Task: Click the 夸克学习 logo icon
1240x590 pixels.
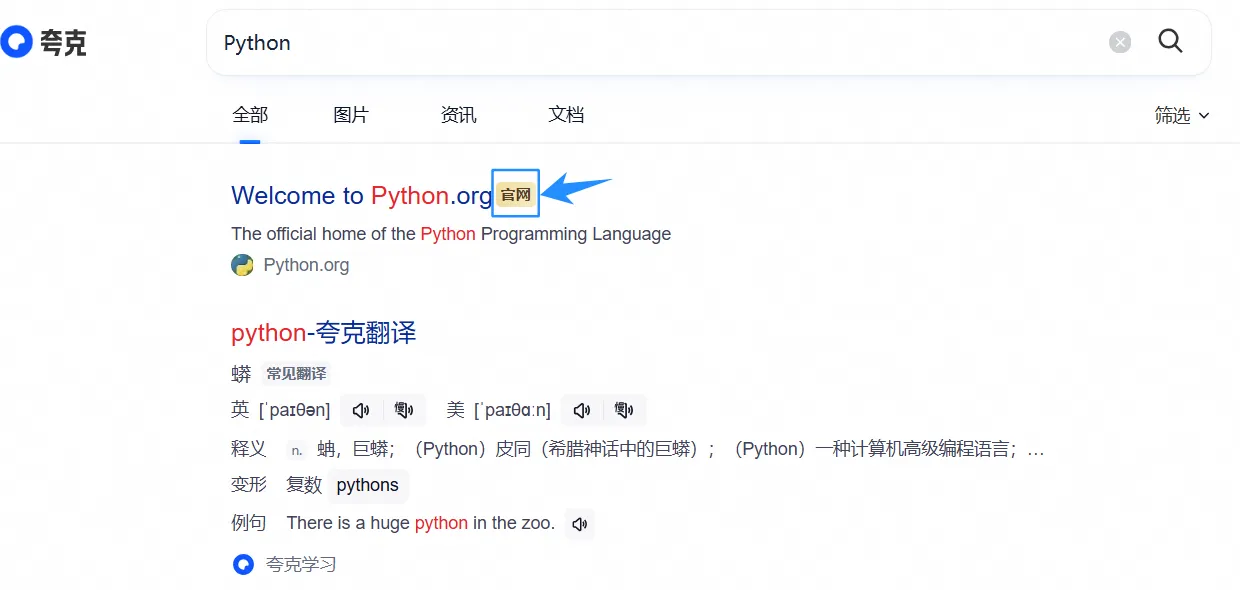Action: pos(243,565)
